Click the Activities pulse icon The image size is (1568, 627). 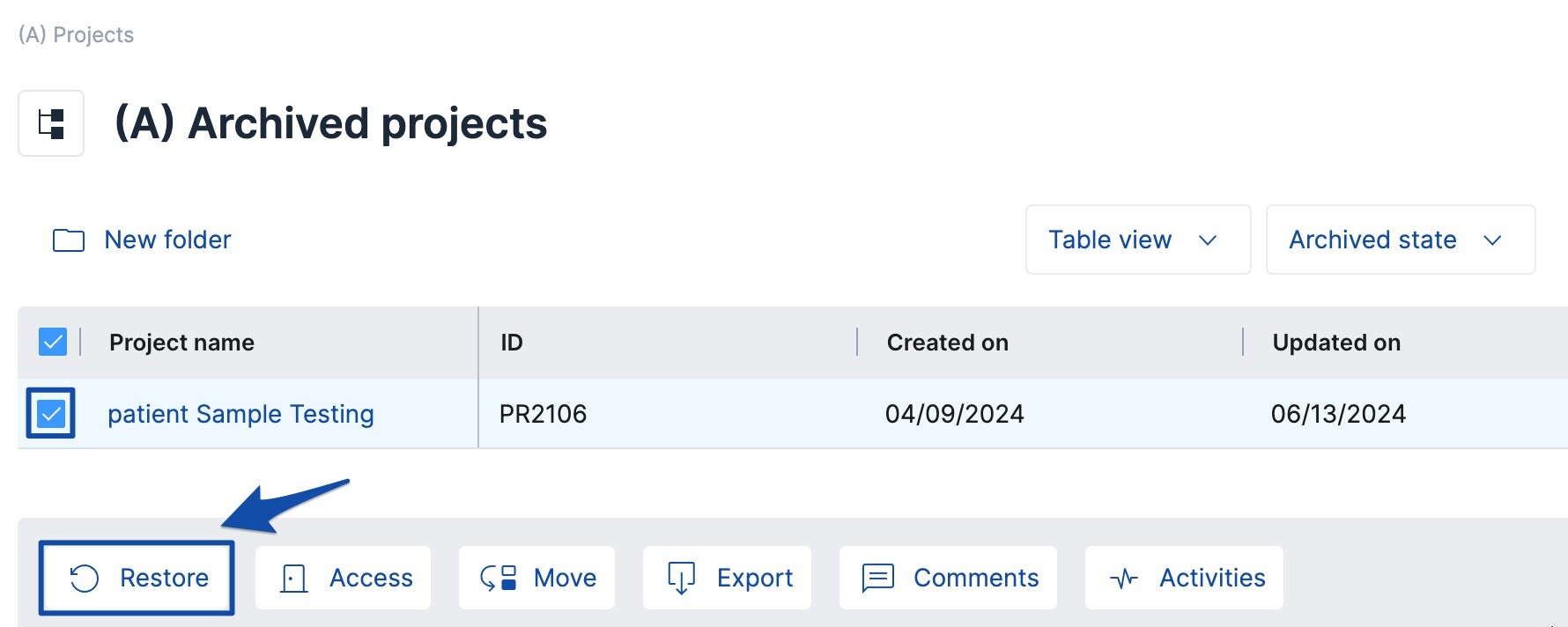[x=1124, y=579]
